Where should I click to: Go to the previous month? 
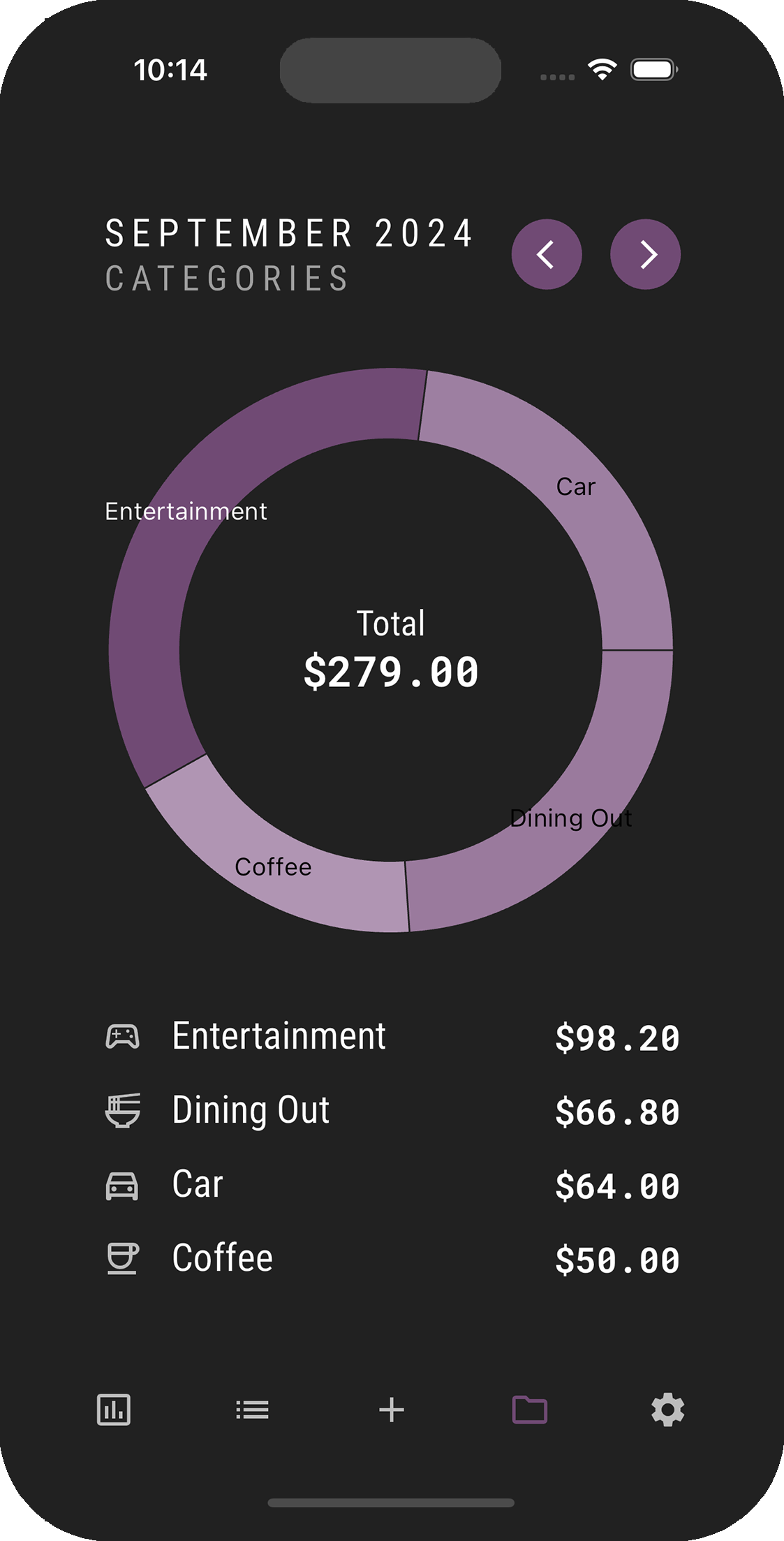click(547, 254)
